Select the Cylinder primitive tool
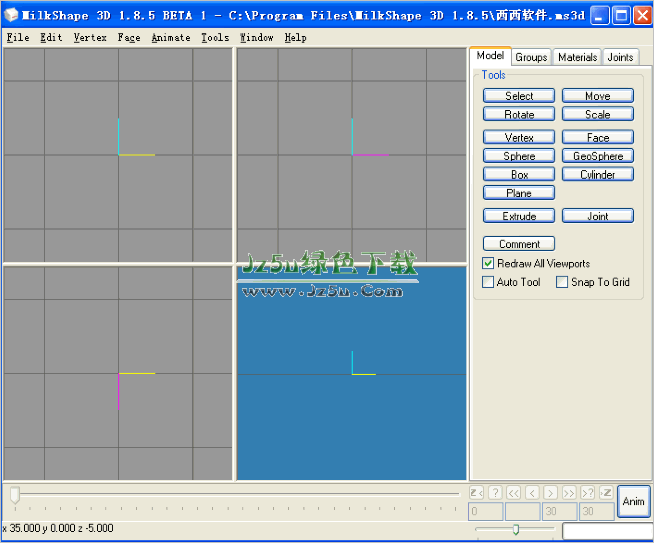The height and width of the screenshot is (543, 654). pyautogui.click(x=598, y=174)
